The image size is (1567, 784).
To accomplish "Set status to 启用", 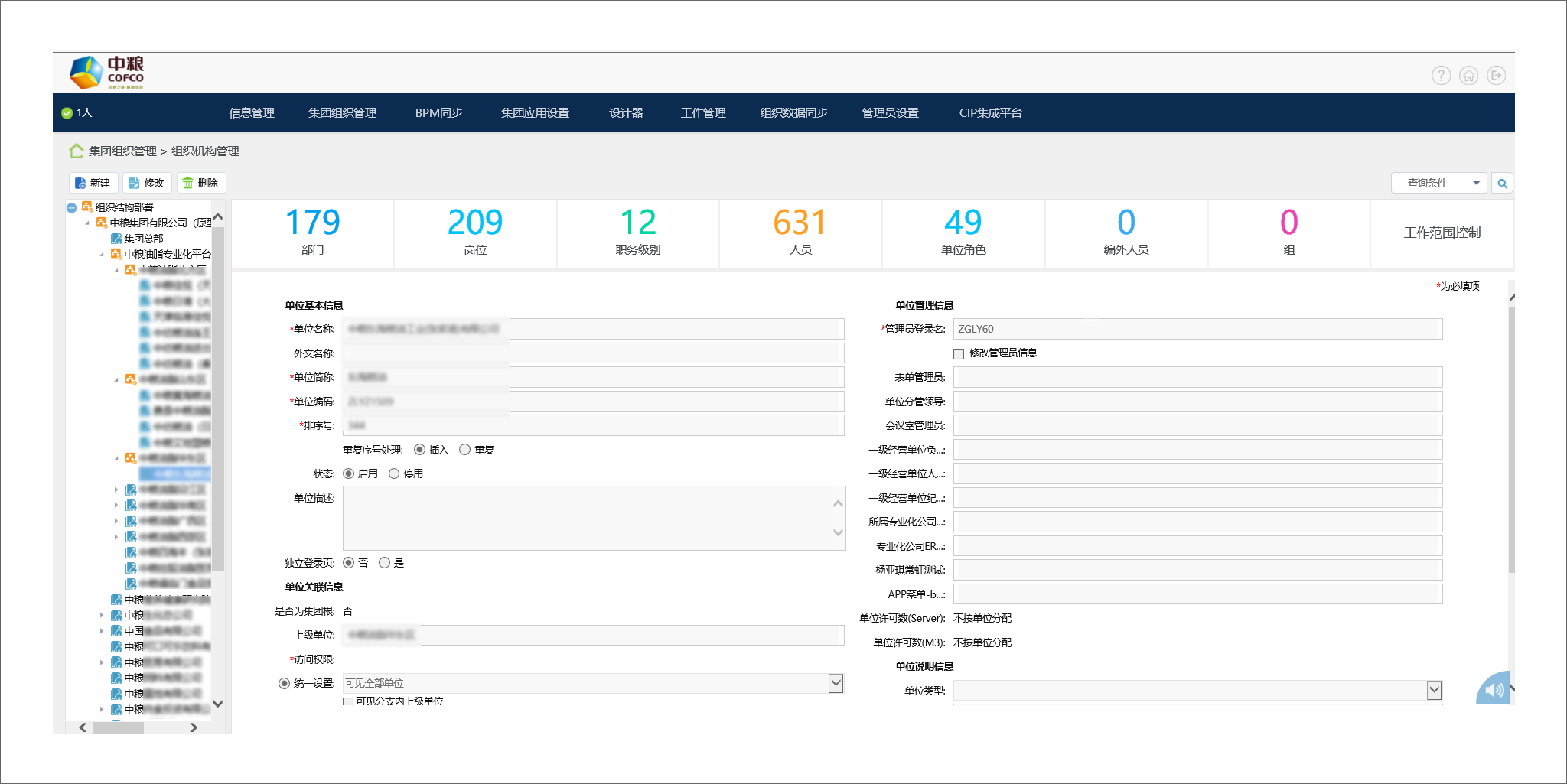I will coord(348,473).
